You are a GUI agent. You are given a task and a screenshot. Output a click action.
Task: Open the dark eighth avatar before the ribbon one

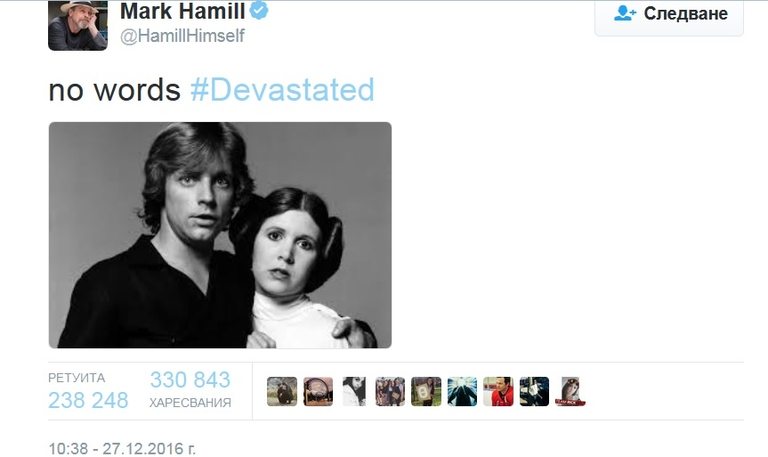534,391
